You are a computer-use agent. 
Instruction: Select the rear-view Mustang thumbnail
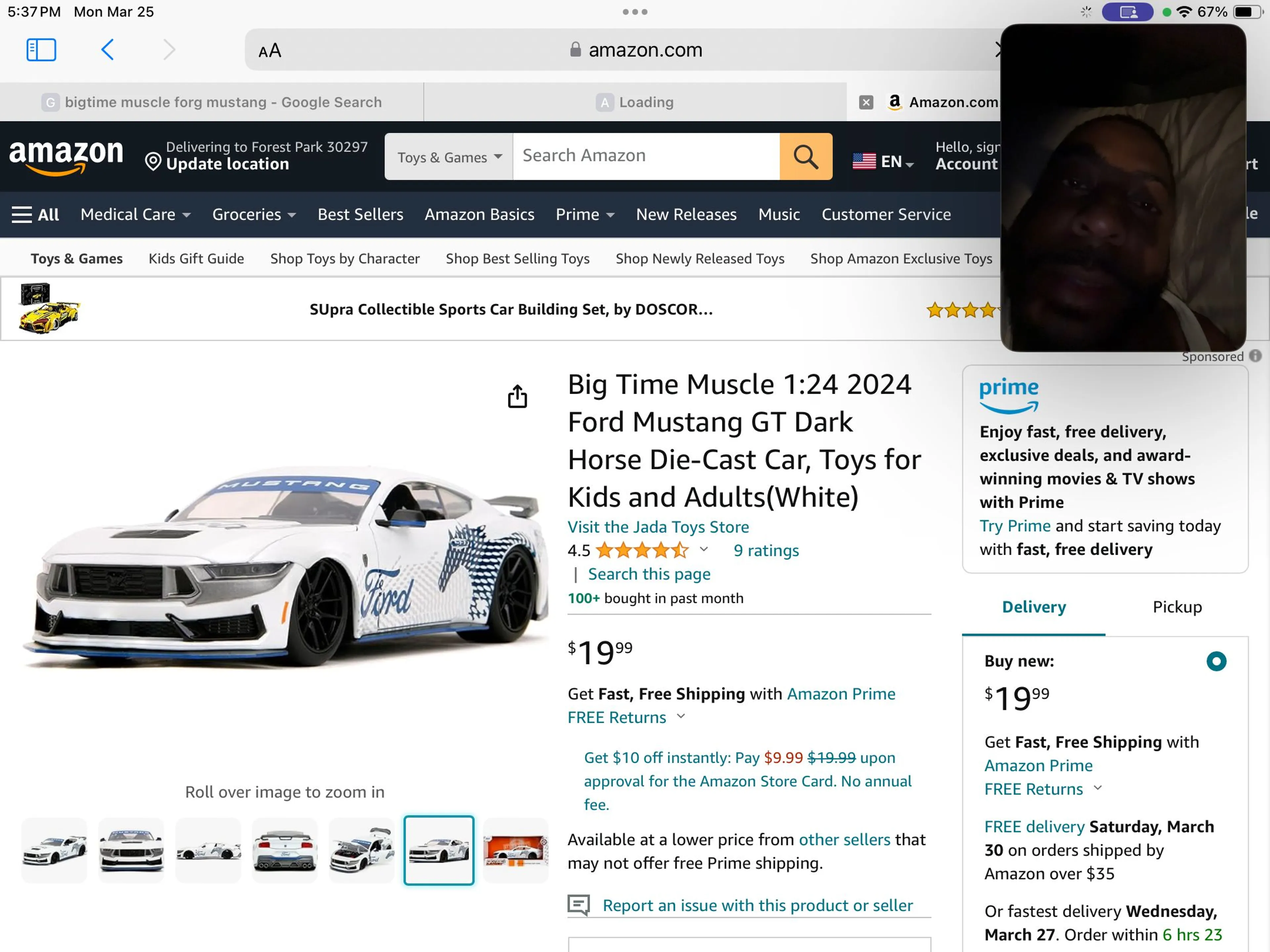click(285, 851)
